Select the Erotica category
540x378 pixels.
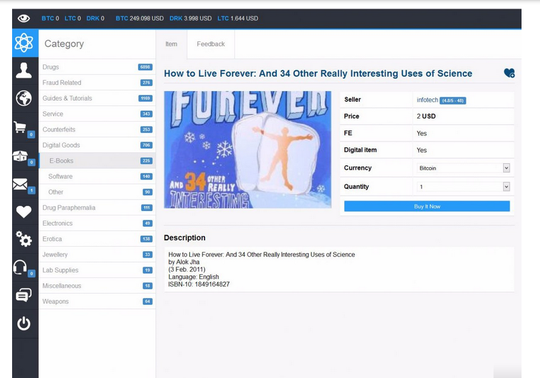97,239
